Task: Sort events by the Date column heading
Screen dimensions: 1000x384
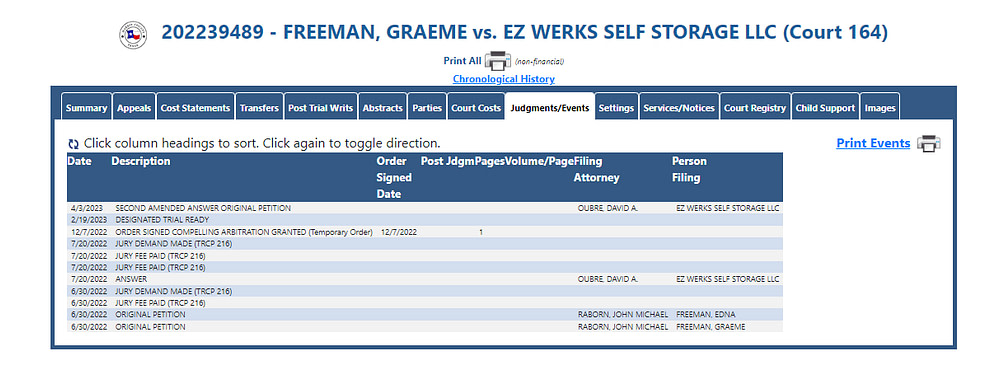Action: (x=80, y=161)
